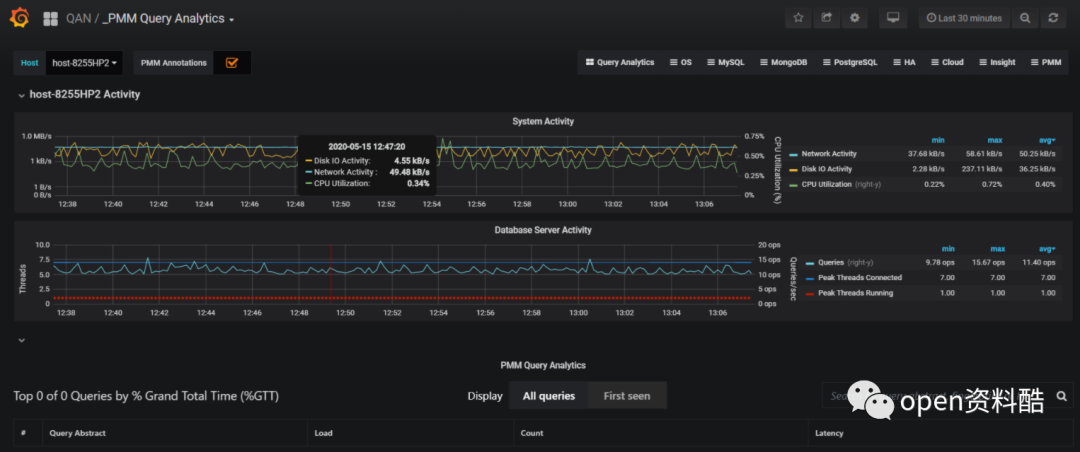
Task: Open the OS dashboards menu
Action: [x=681, y=62]
